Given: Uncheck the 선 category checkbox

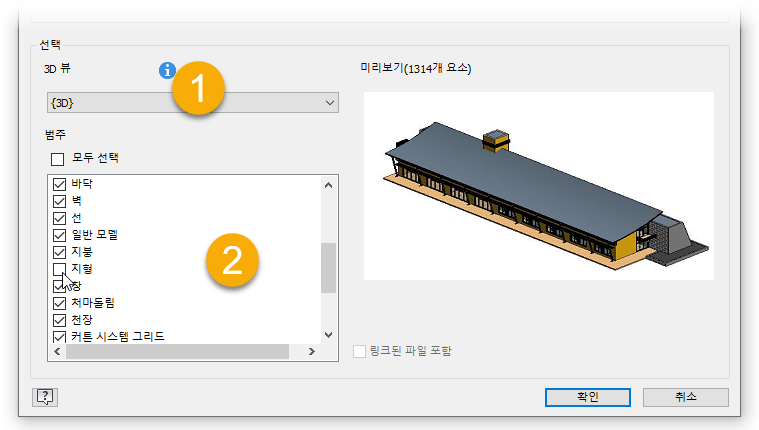Looking at the screenshot, I should 60,218.
